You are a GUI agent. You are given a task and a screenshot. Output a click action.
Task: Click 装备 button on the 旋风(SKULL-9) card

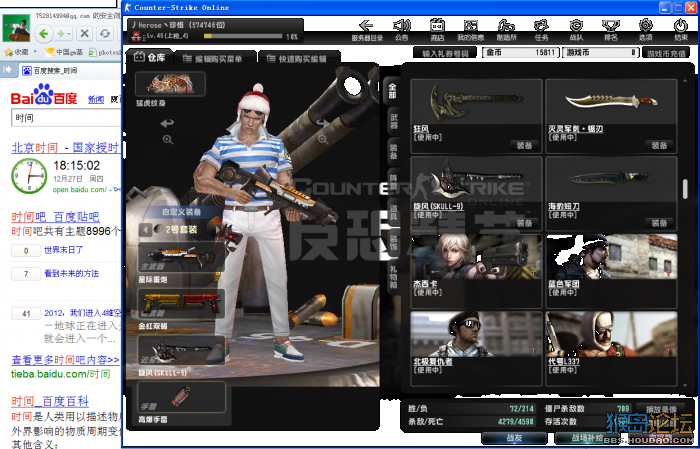tap(525, 223)
